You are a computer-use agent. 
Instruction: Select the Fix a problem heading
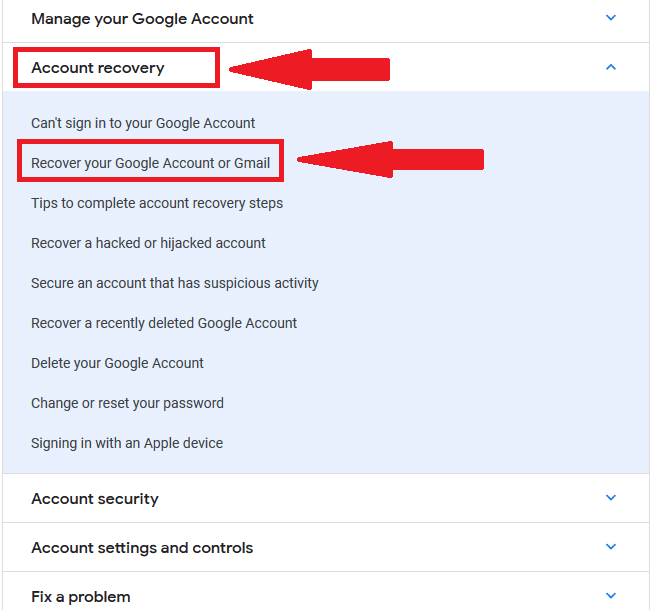[x=81, y=597]
